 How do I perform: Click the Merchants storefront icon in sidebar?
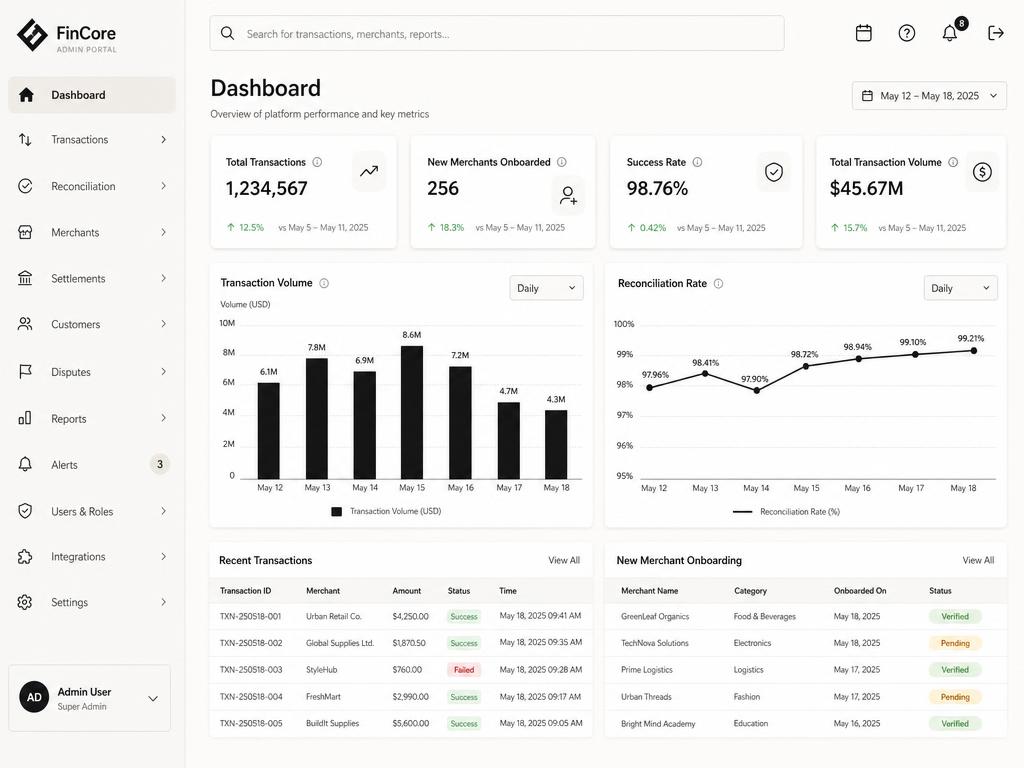(x=25, y=232)
